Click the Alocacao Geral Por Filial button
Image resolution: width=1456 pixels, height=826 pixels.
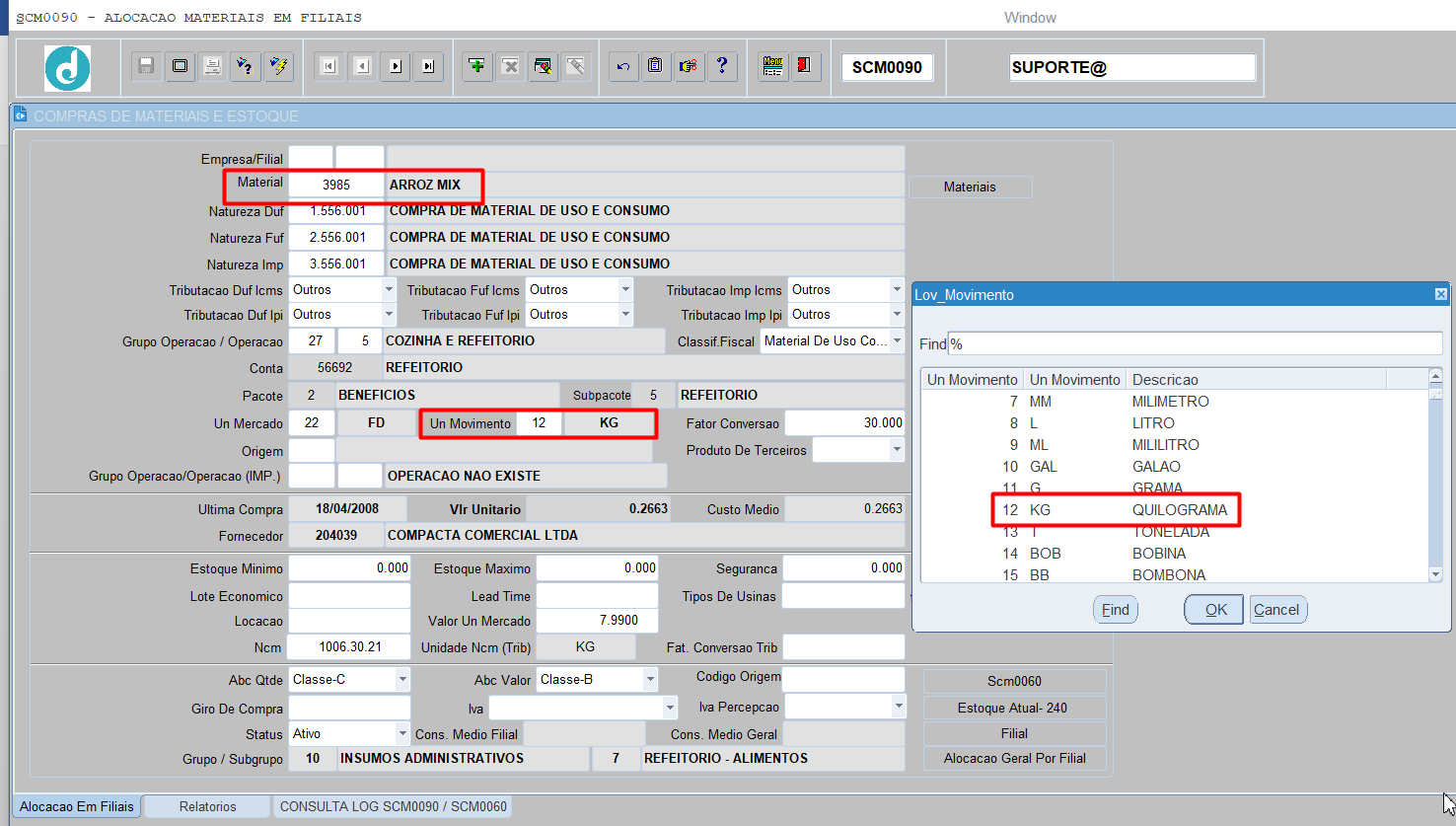(x=1014, y=758)
